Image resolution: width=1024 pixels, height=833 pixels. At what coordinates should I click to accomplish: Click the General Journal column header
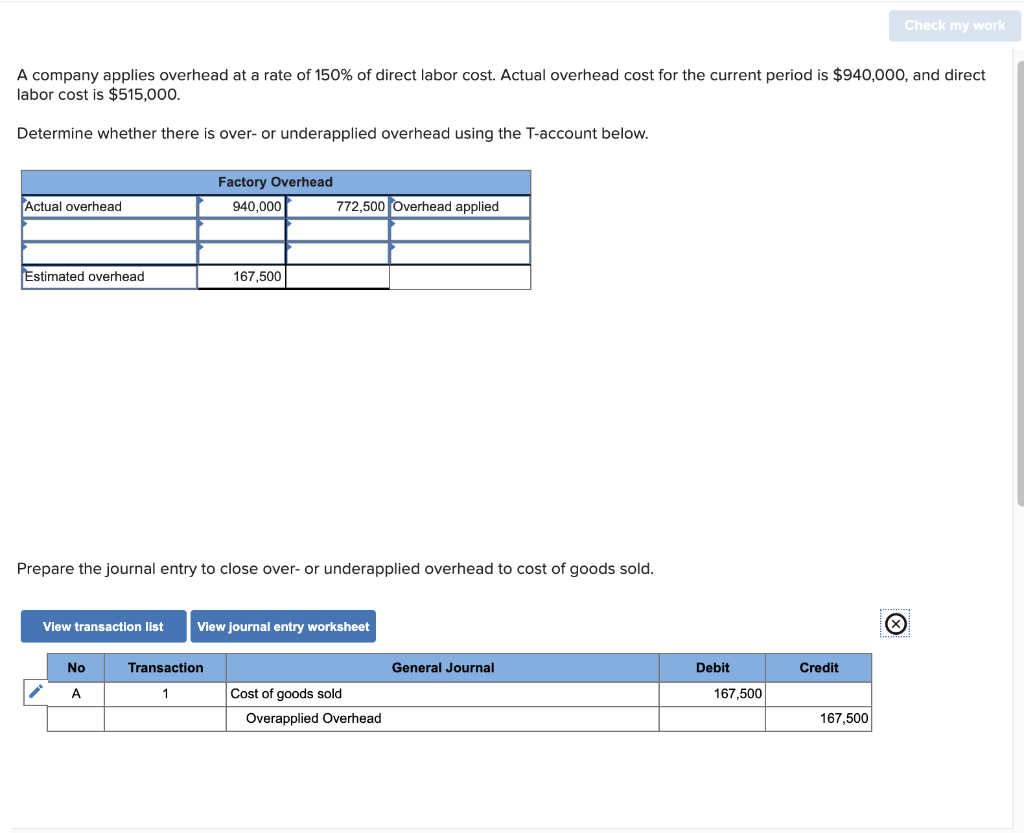[x=442, y=667]
